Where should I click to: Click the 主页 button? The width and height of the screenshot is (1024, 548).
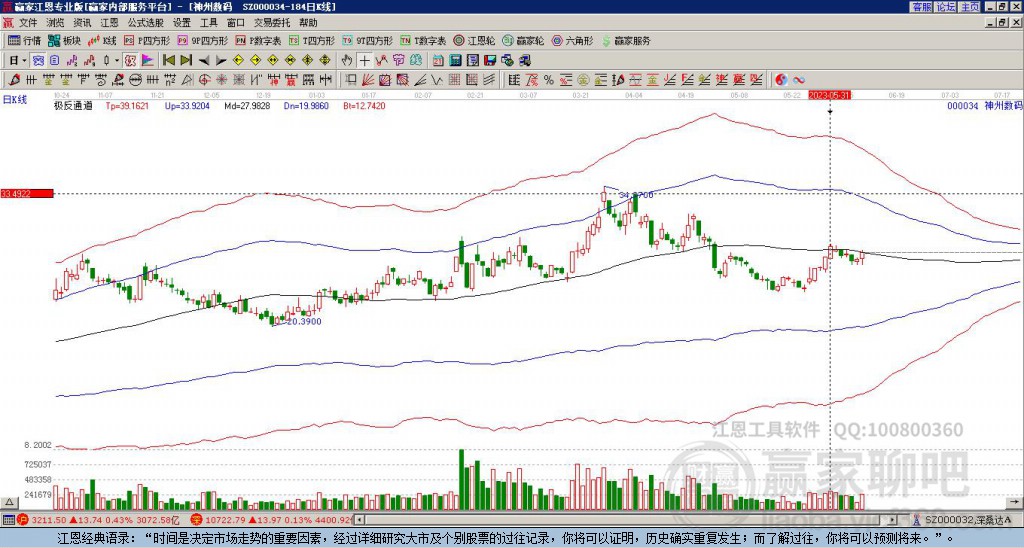pos(970,6)
